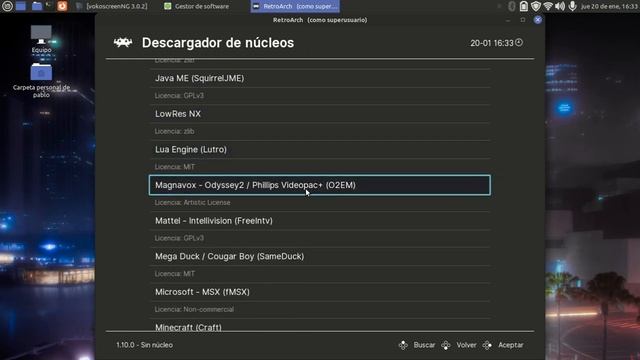The image size is (640, 360).
Task: Open the Equipo desktop icon
Action: coord(41,39)
